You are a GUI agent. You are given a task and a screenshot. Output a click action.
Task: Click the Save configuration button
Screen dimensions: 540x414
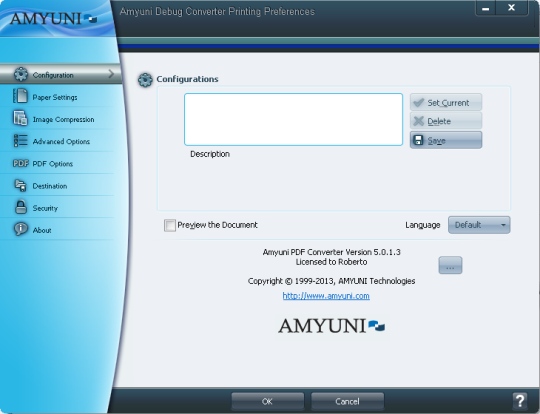coord(446,140)
